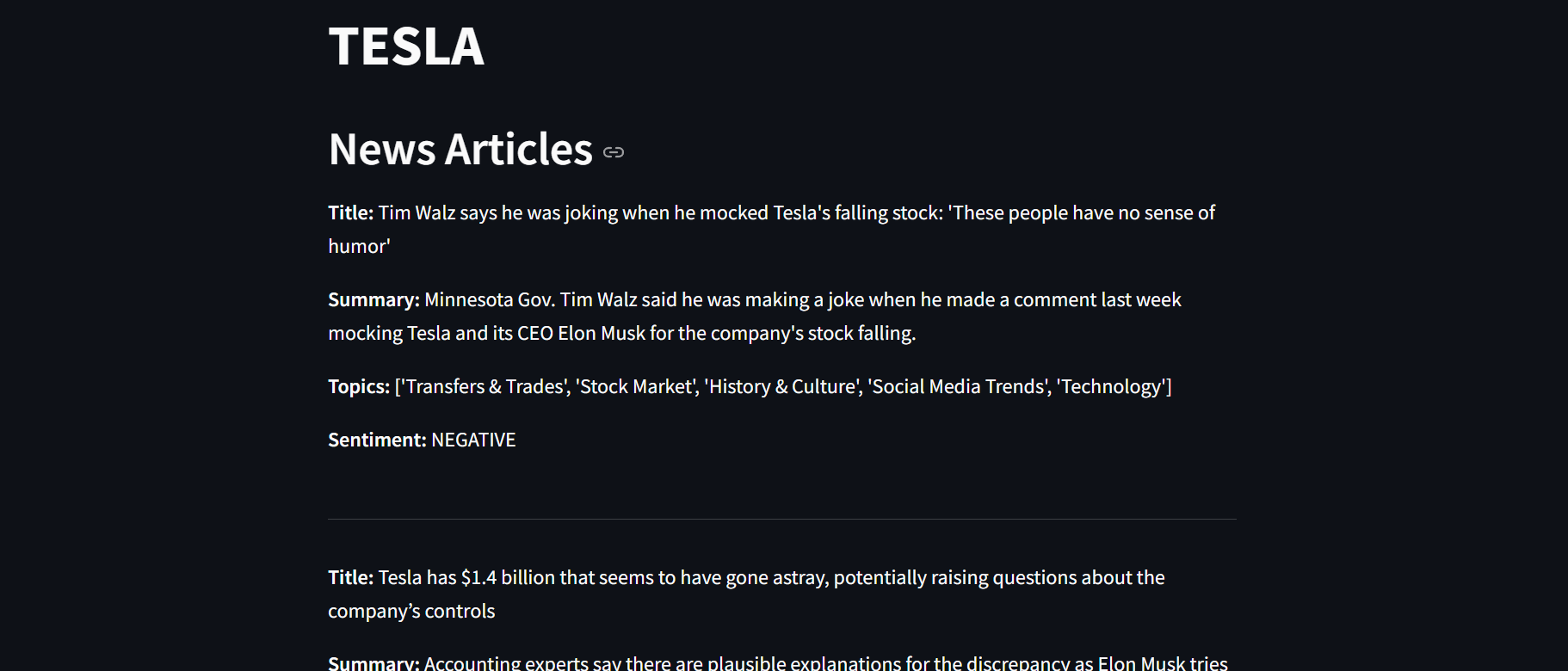This screenshot has width=1568, height=671.
Task: Click the 'Social Media Trends' topic text
Action: [x=959, y=387]
